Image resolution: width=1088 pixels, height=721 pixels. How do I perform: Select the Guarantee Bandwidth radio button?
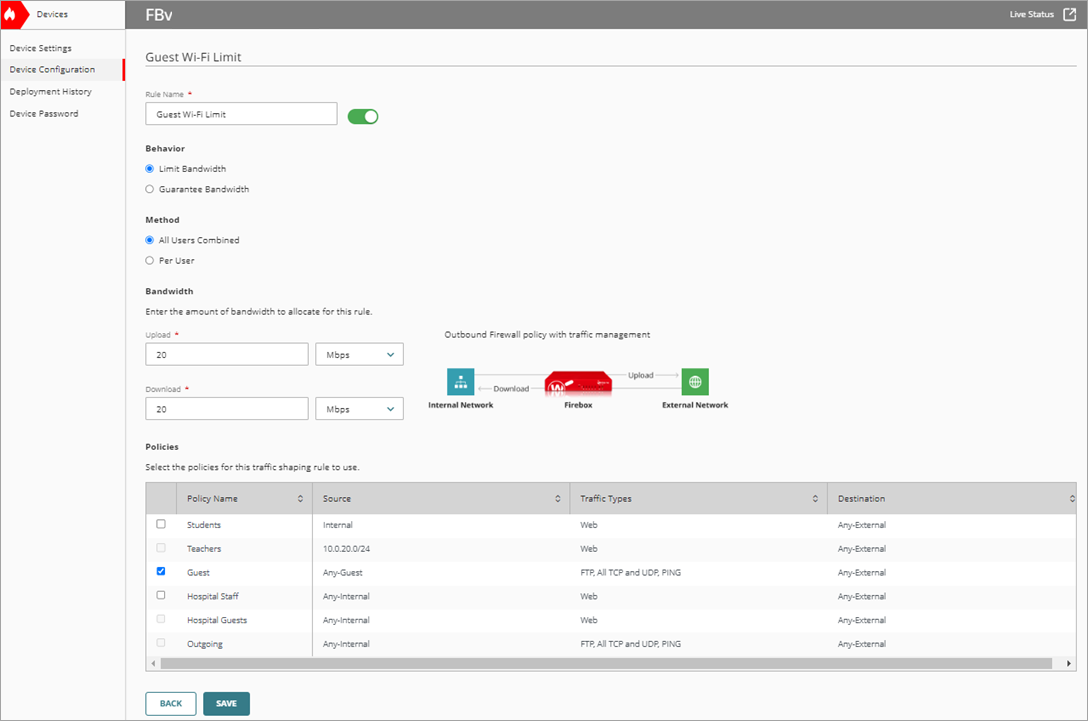tap(150, 189)
